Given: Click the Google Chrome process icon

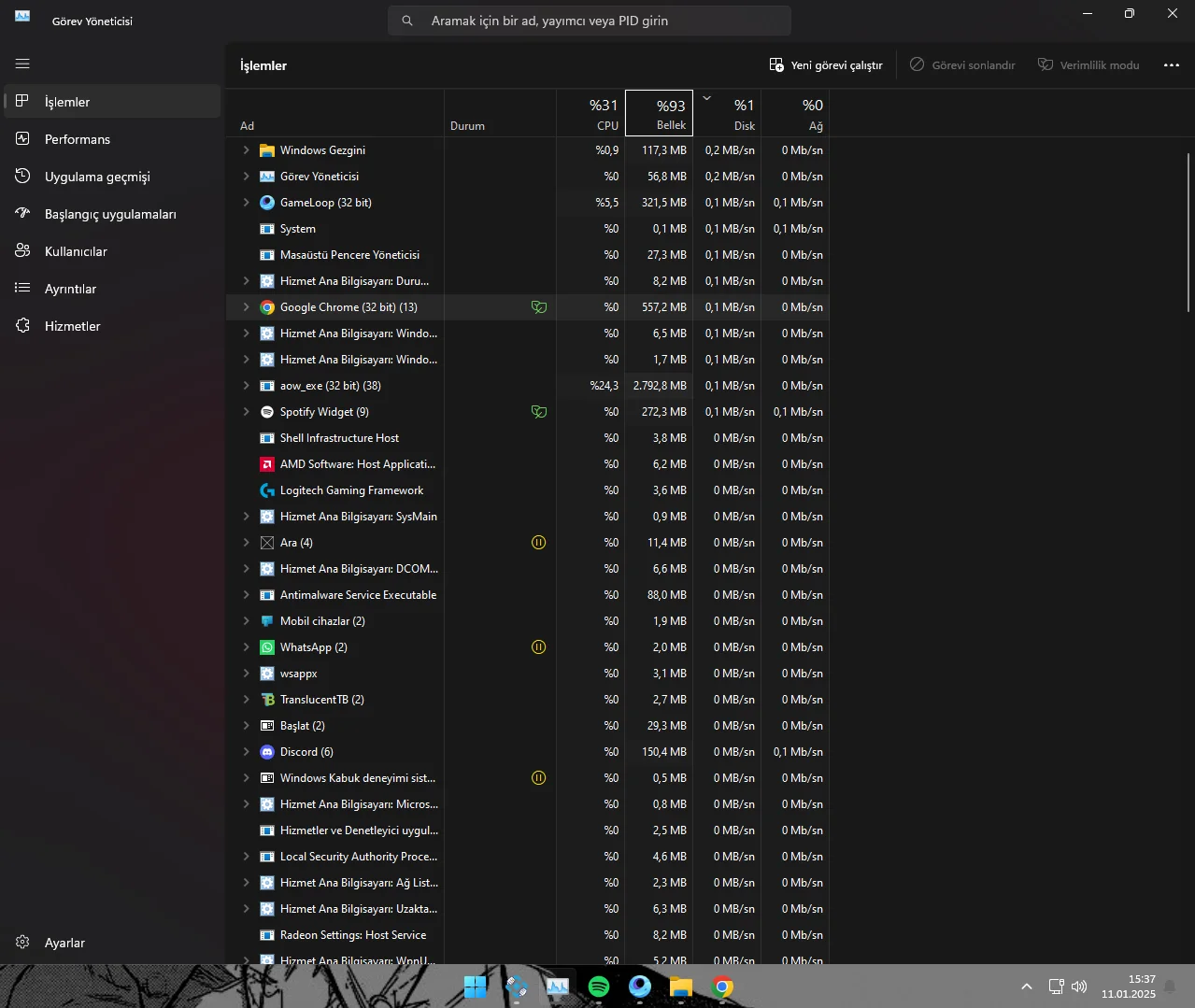Looking at the screenshot, I should click(x=267, y=307).
